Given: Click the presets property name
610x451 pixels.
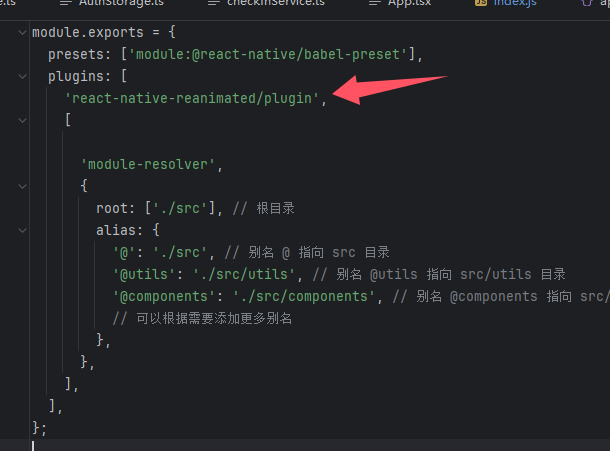Looking at the screenshot, I should [x=76, y=54].
